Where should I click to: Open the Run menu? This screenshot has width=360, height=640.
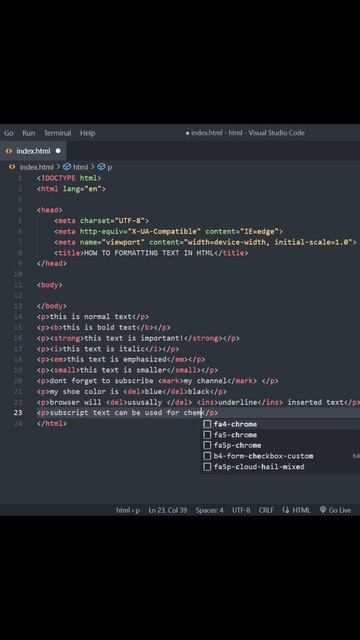[29, 133]
